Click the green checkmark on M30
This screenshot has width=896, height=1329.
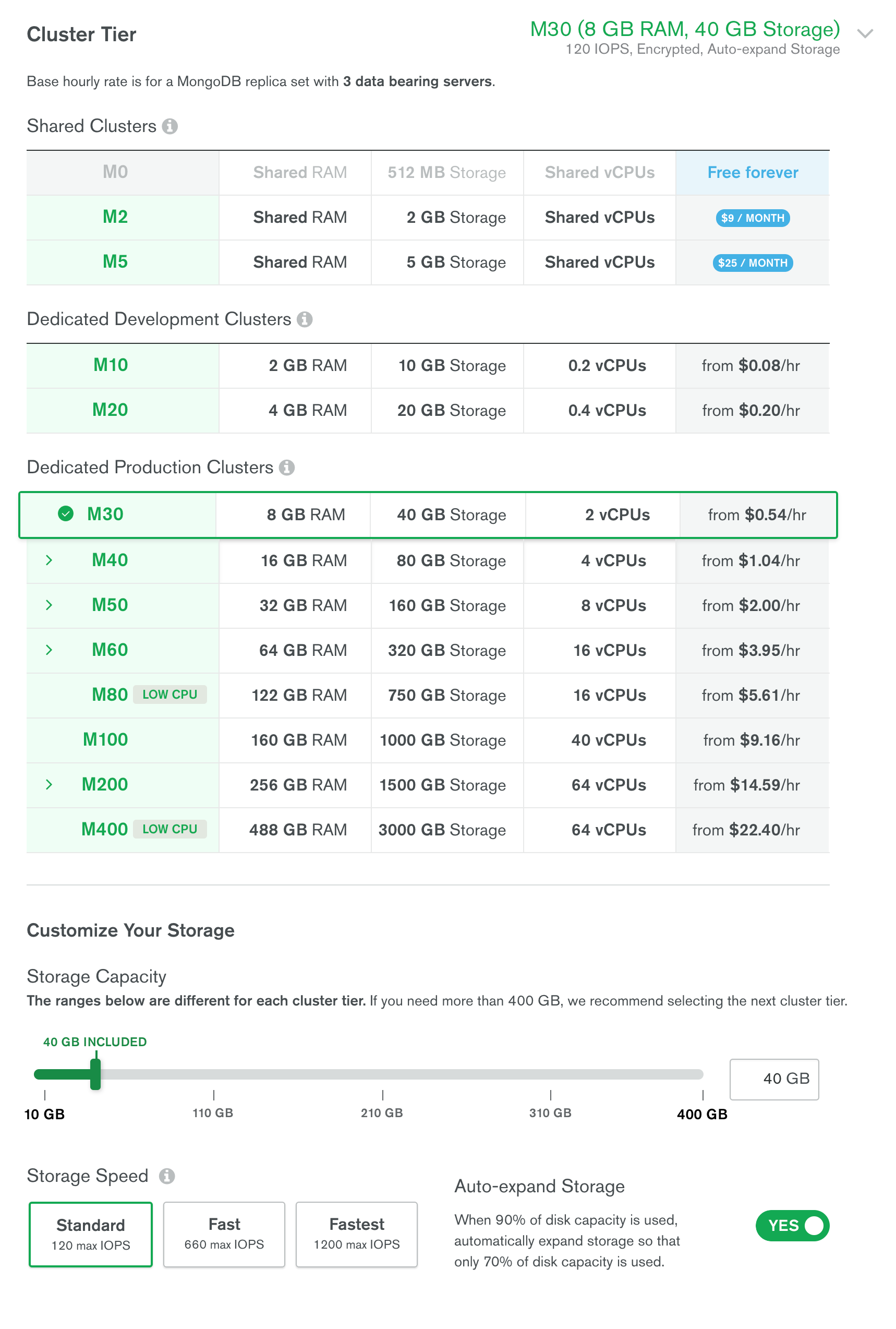66,514
